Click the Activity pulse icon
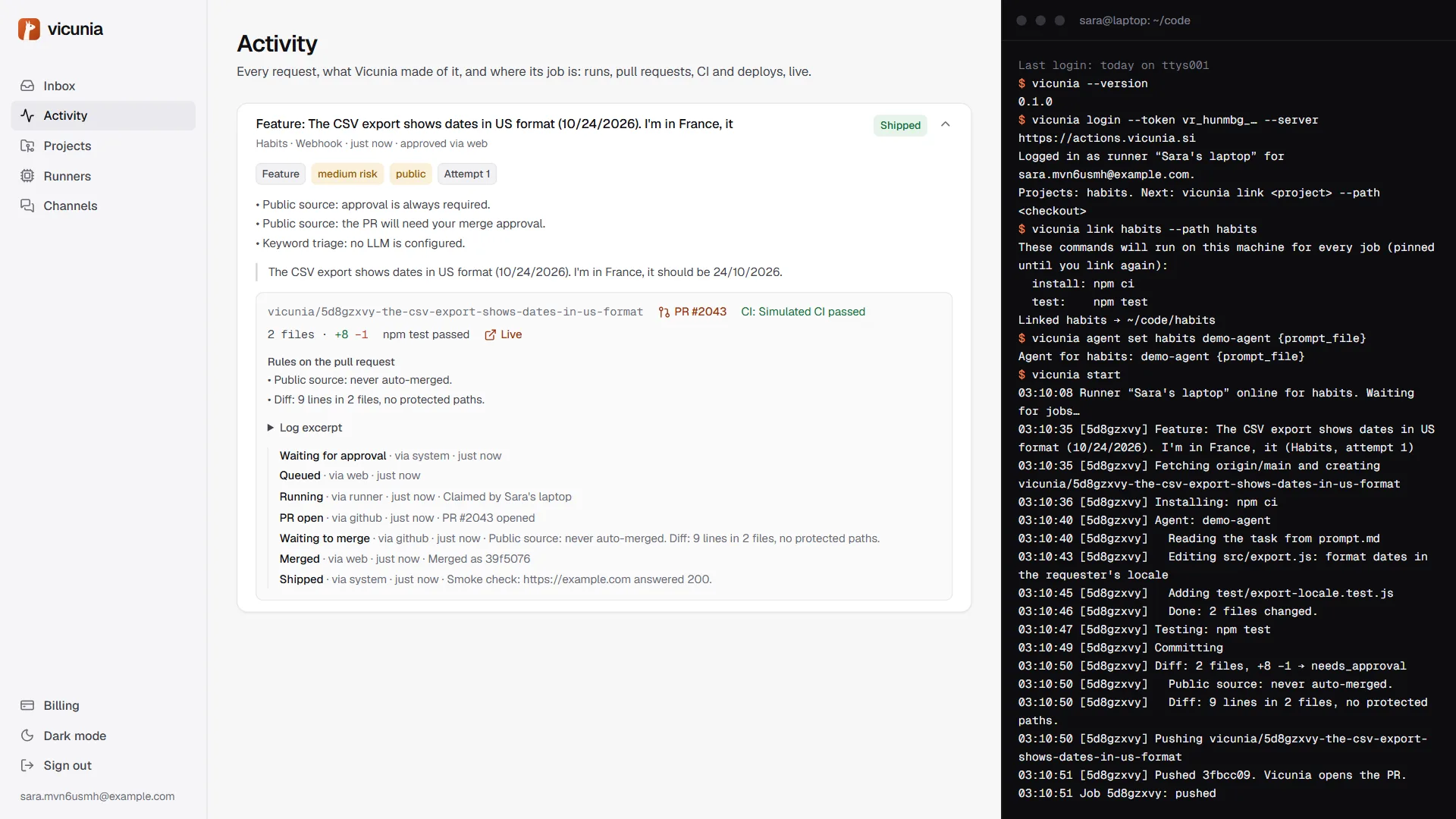This screenshot has height=819, width=1456. (x=27, y=115)
